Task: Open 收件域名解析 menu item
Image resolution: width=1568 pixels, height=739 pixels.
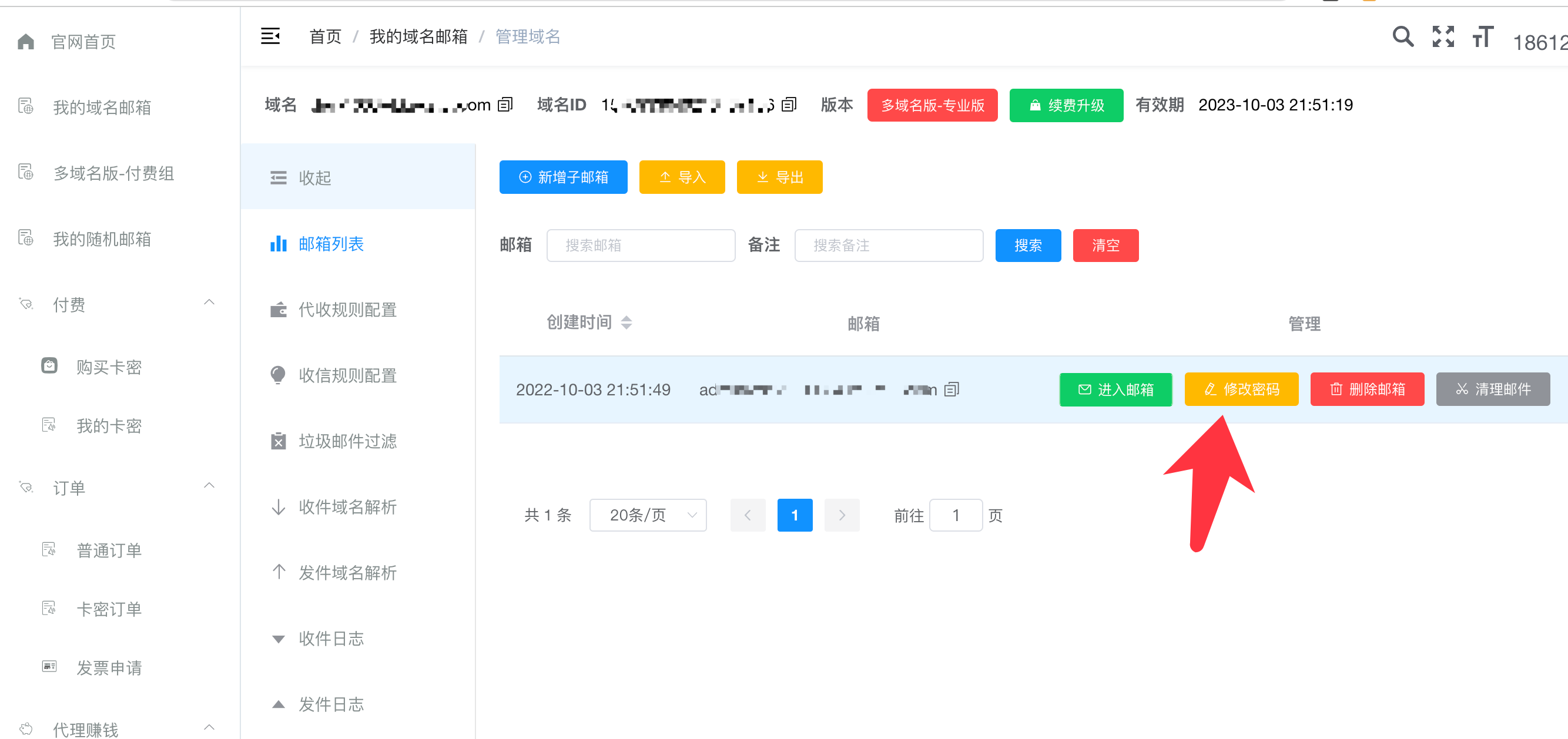Action: click(x=358, y=506)
